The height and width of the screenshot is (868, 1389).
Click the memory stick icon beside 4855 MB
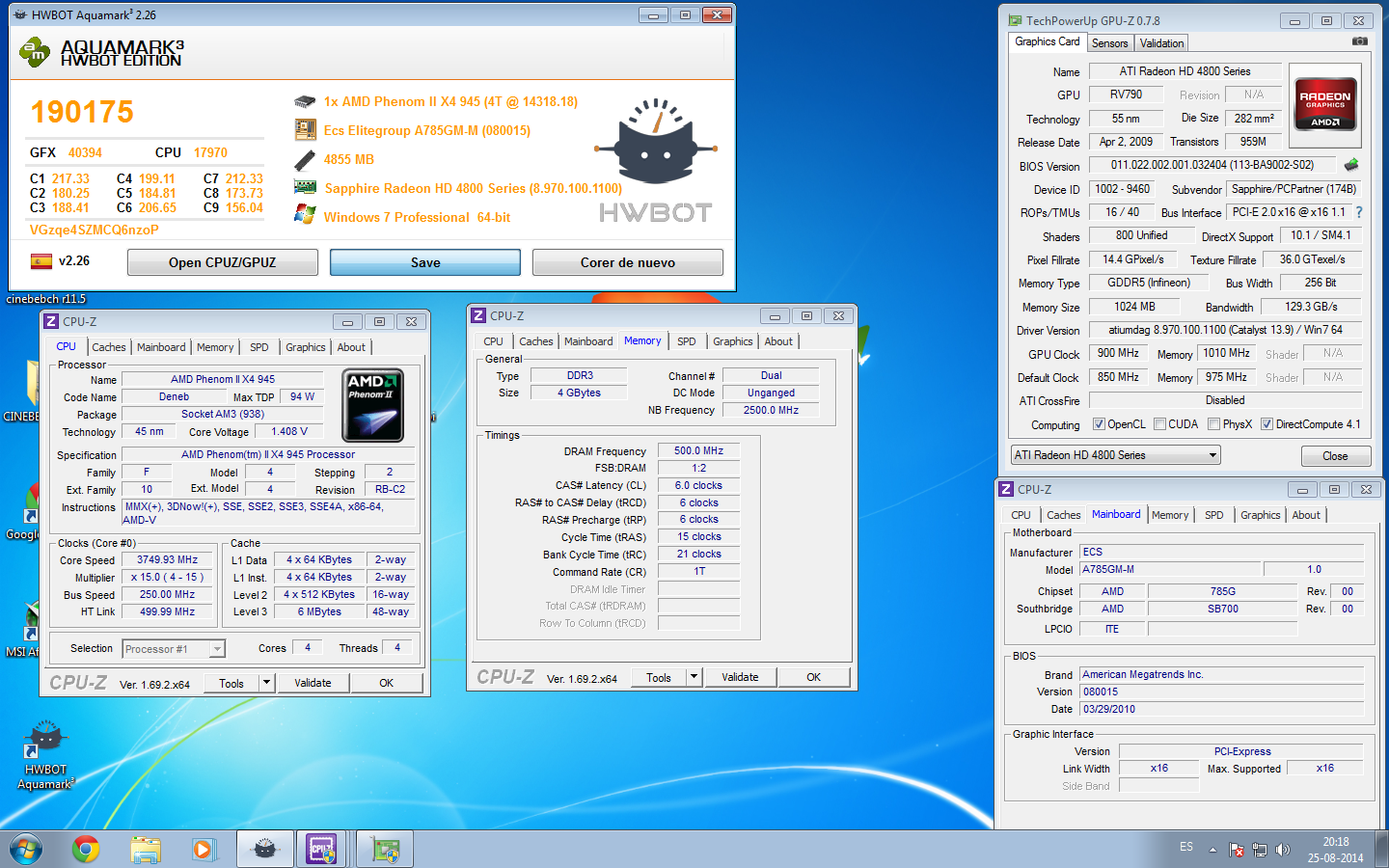[305, 159]
